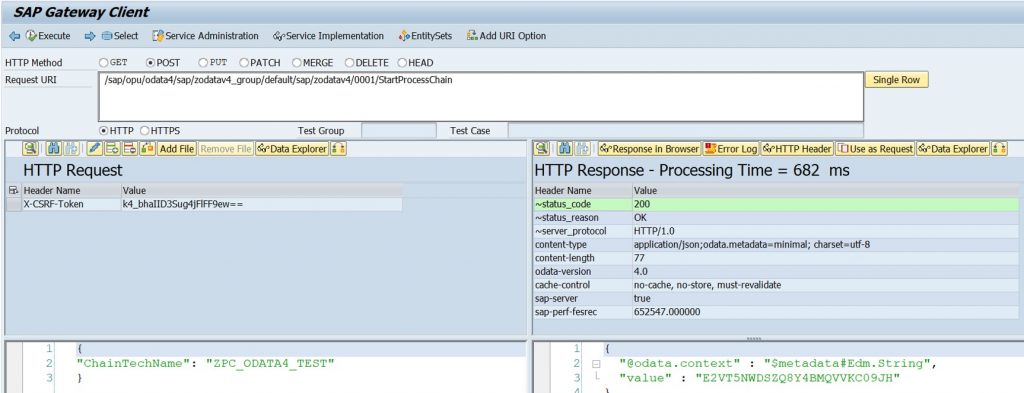
Task: Choose the HTTP protocol option
Action: tap(104, 131)
